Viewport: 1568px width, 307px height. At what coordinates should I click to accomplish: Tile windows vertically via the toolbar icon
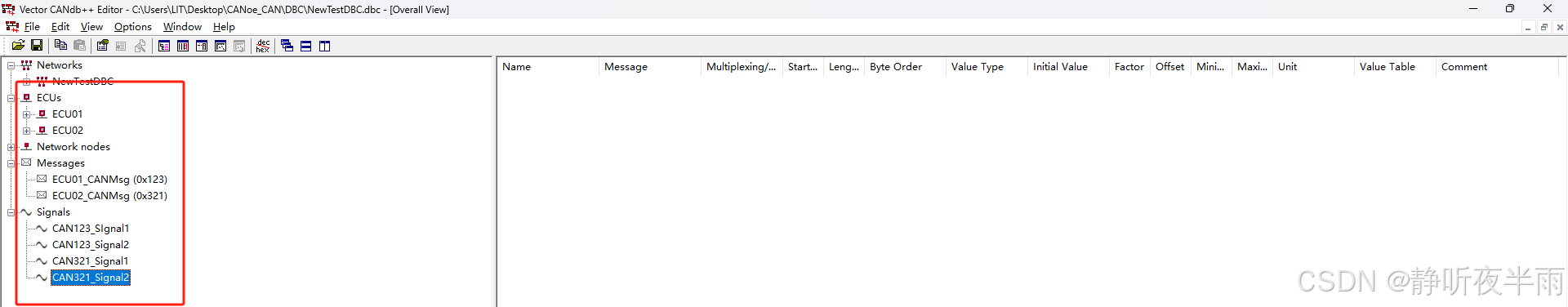click(x=324, y=46)
